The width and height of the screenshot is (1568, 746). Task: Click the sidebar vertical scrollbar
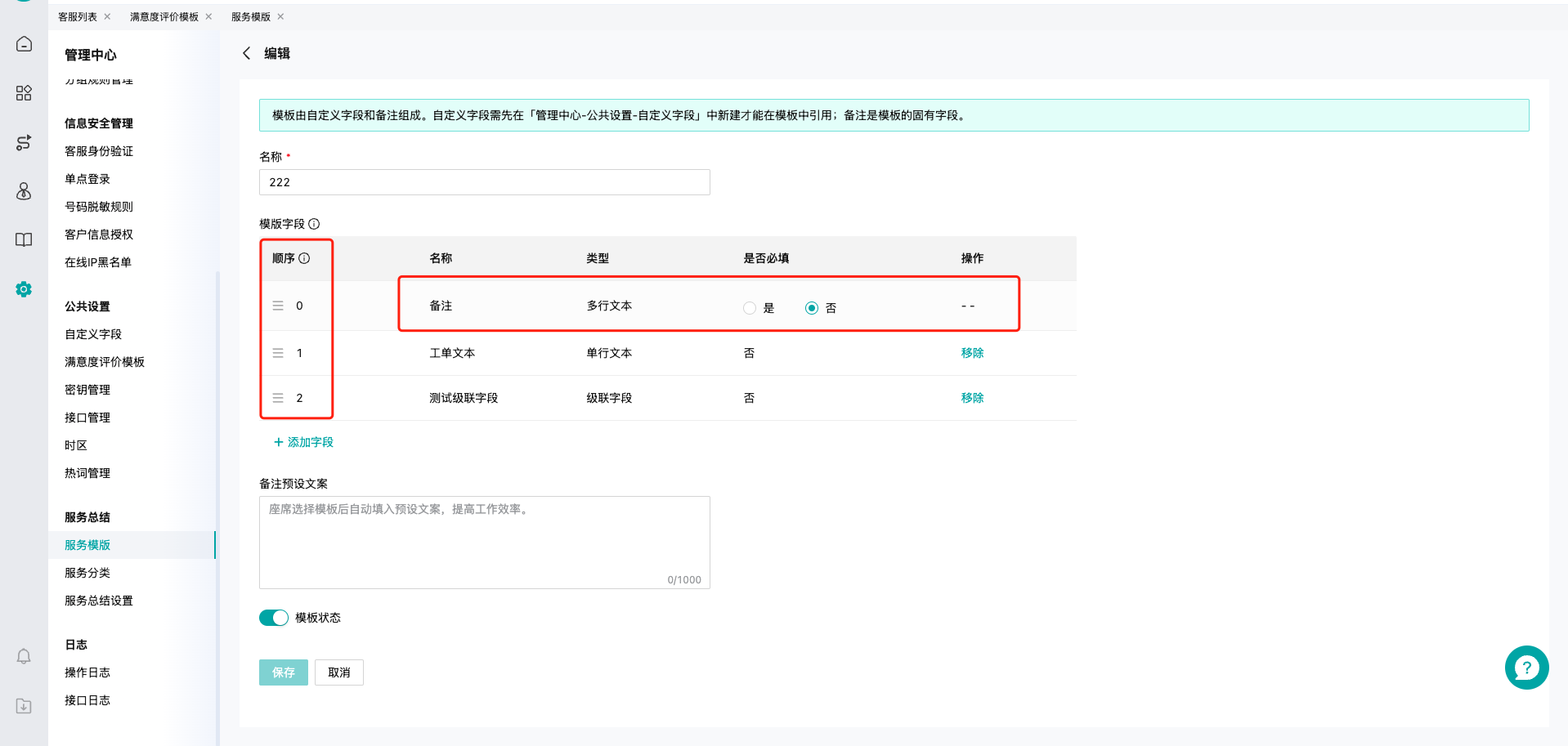pos(217,507)
